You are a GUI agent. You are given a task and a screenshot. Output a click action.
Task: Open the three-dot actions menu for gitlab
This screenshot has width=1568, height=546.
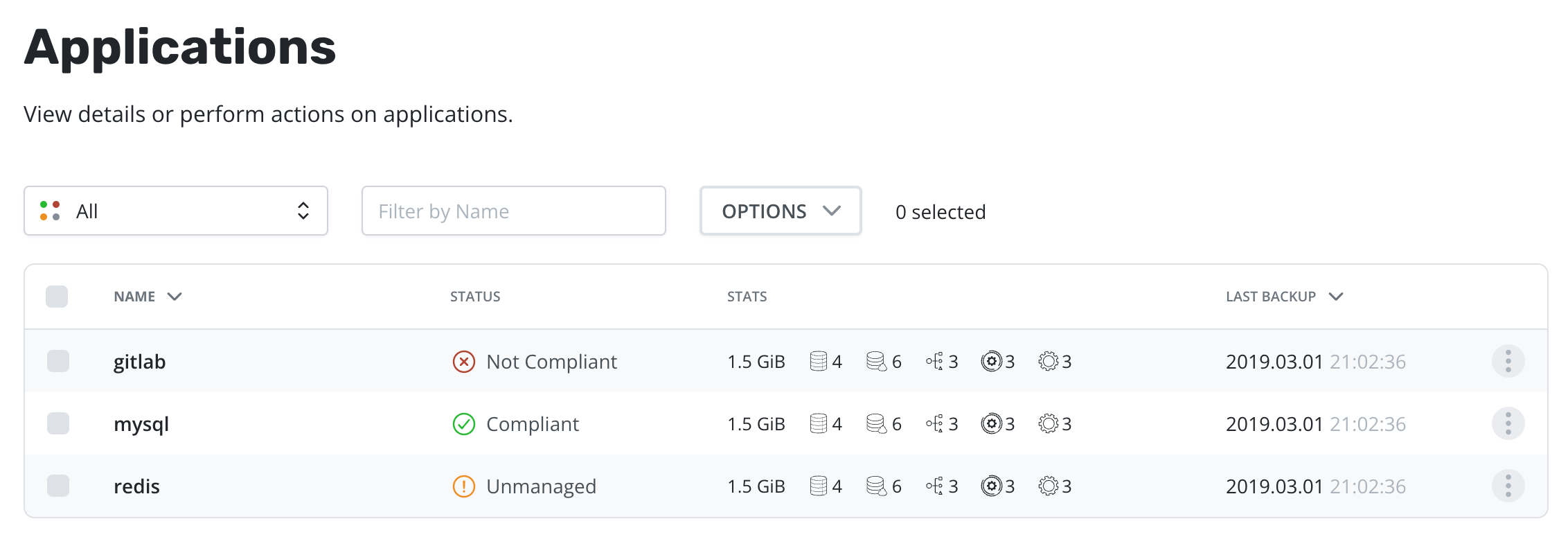[1508, 361]
